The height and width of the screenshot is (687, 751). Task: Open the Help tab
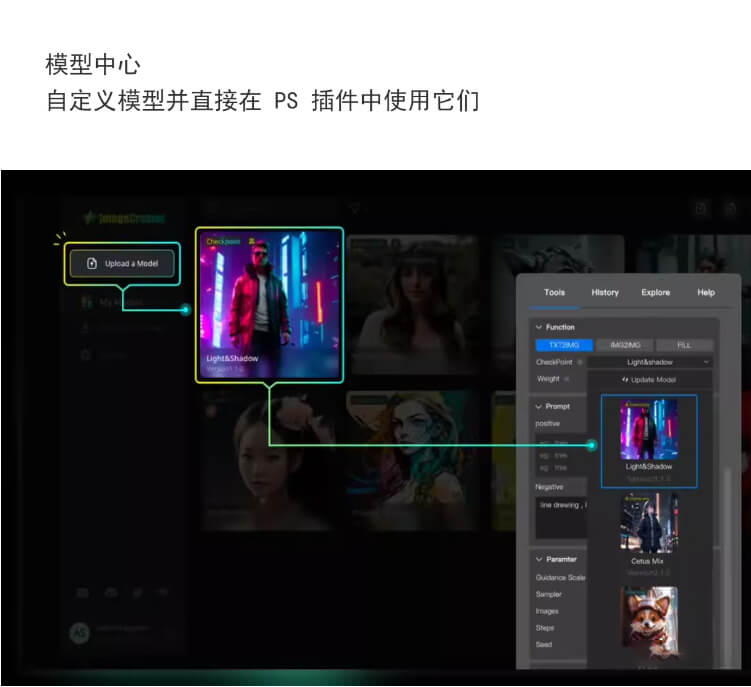(706, 292)
